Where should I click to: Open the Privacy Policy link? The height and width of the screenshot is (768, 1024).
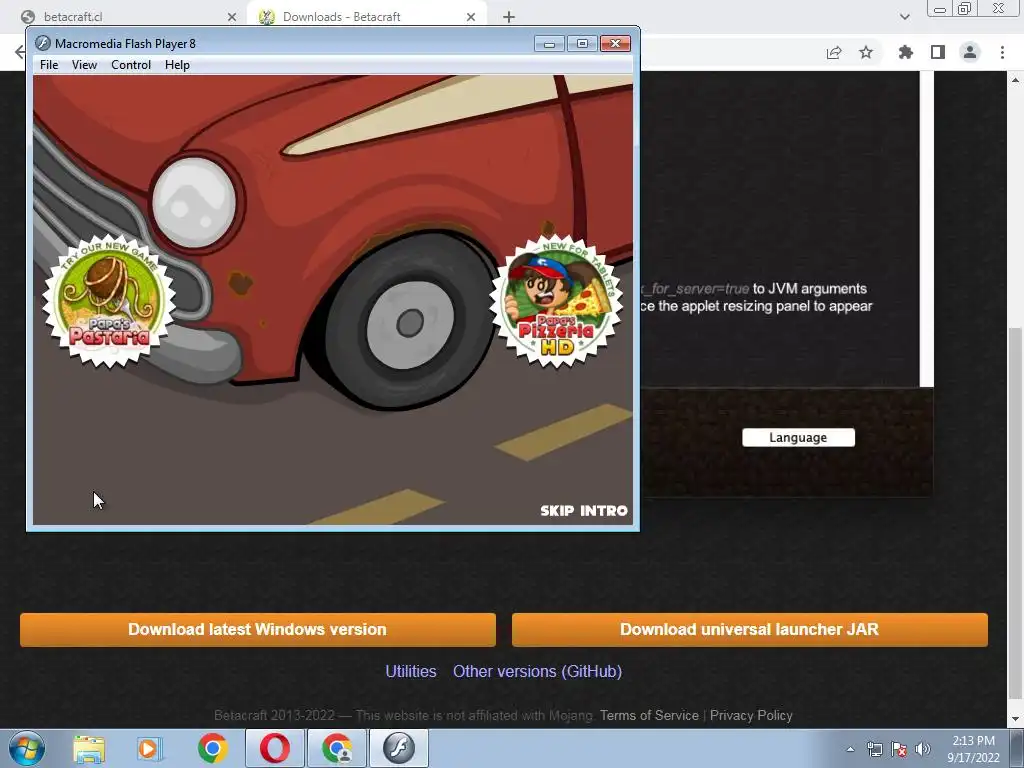(x=751, y=715)
